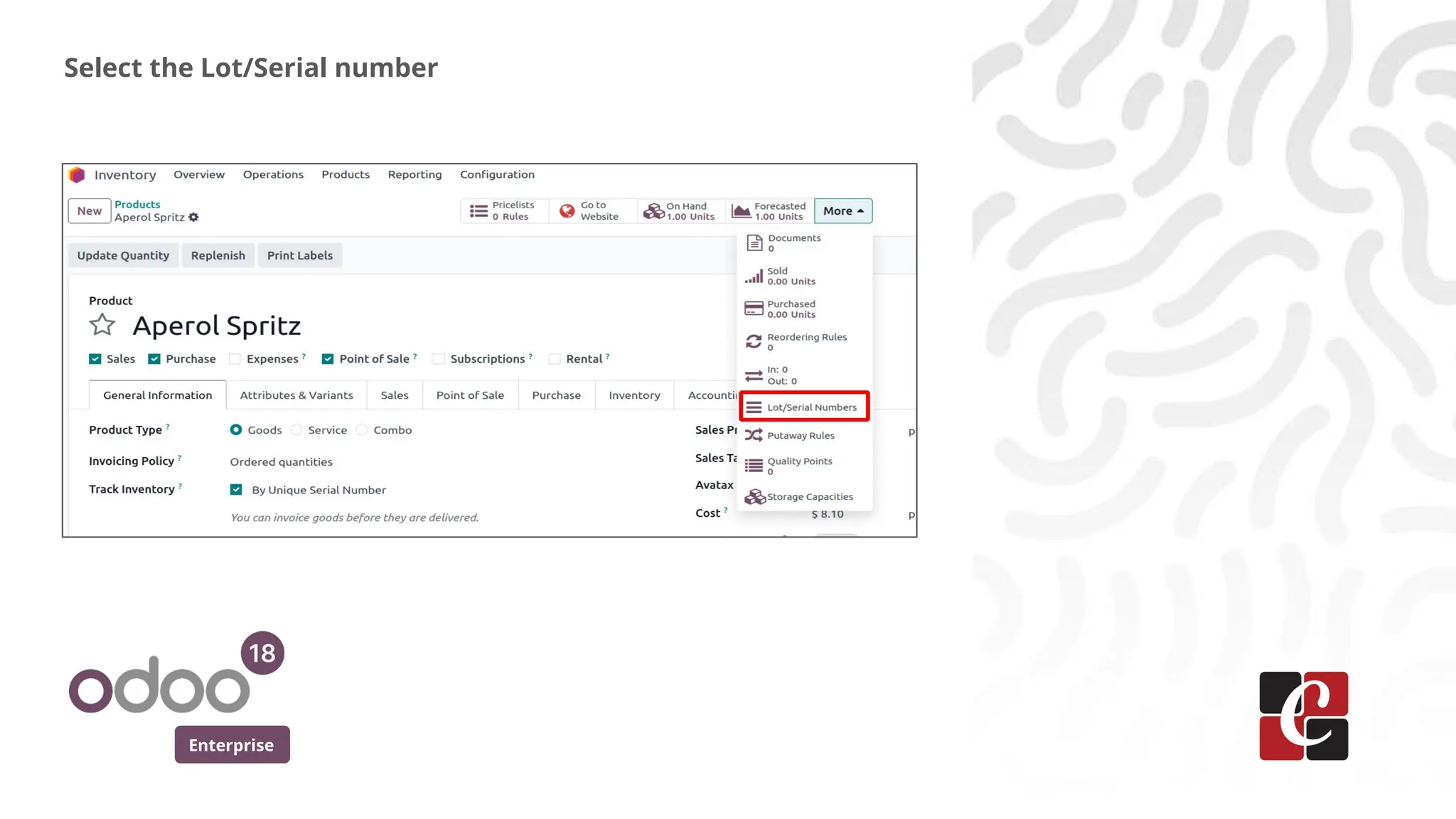This screenshot has width=1456, height=819.
Task: Enable the Expenses checkbox
Action: point(235,359)
